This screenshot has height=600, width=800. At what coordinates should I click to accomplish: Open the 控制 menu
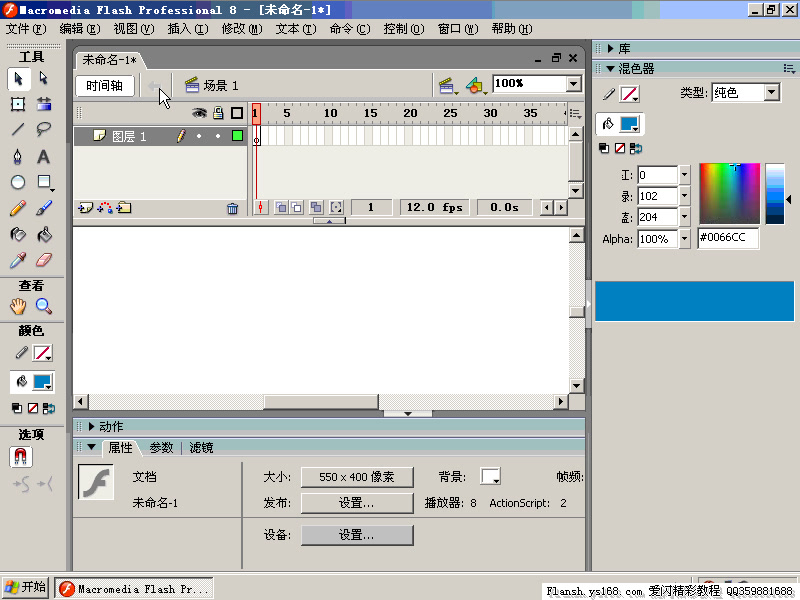coord(403,29)
